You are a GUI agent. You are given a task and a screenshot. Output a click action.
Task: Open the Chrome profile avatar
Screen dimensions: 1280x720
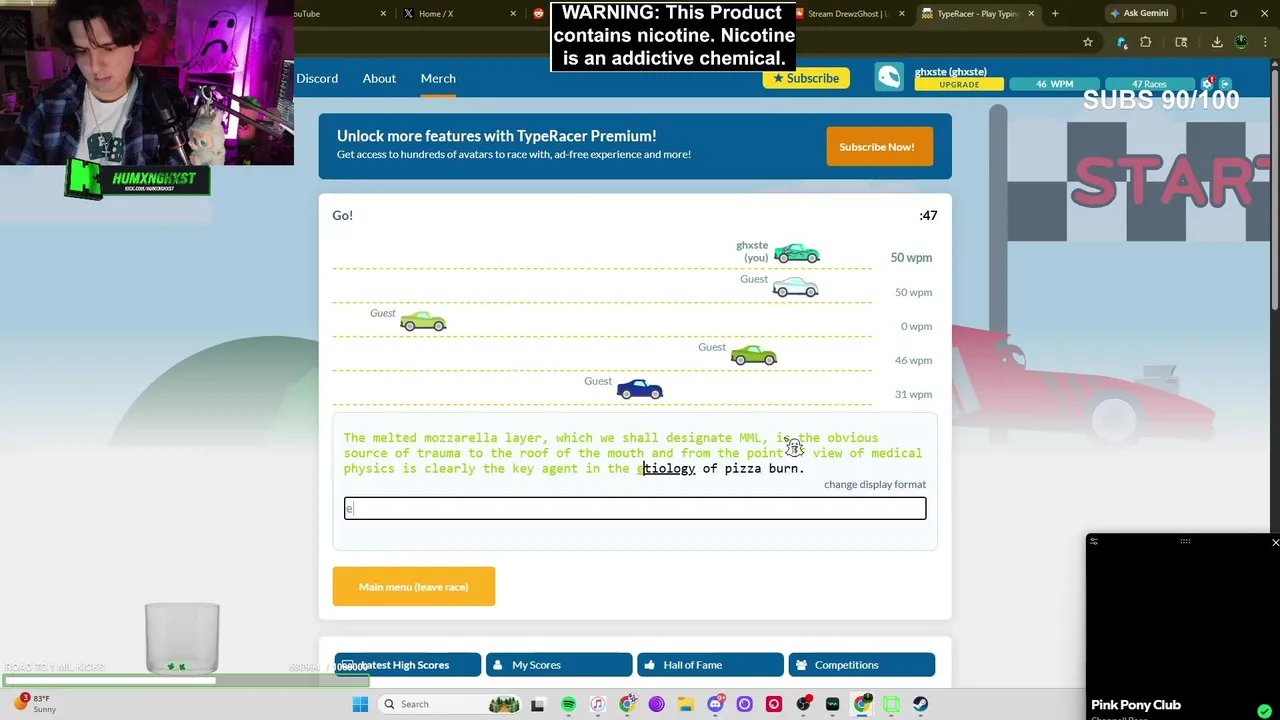(x=1241, y=42)
